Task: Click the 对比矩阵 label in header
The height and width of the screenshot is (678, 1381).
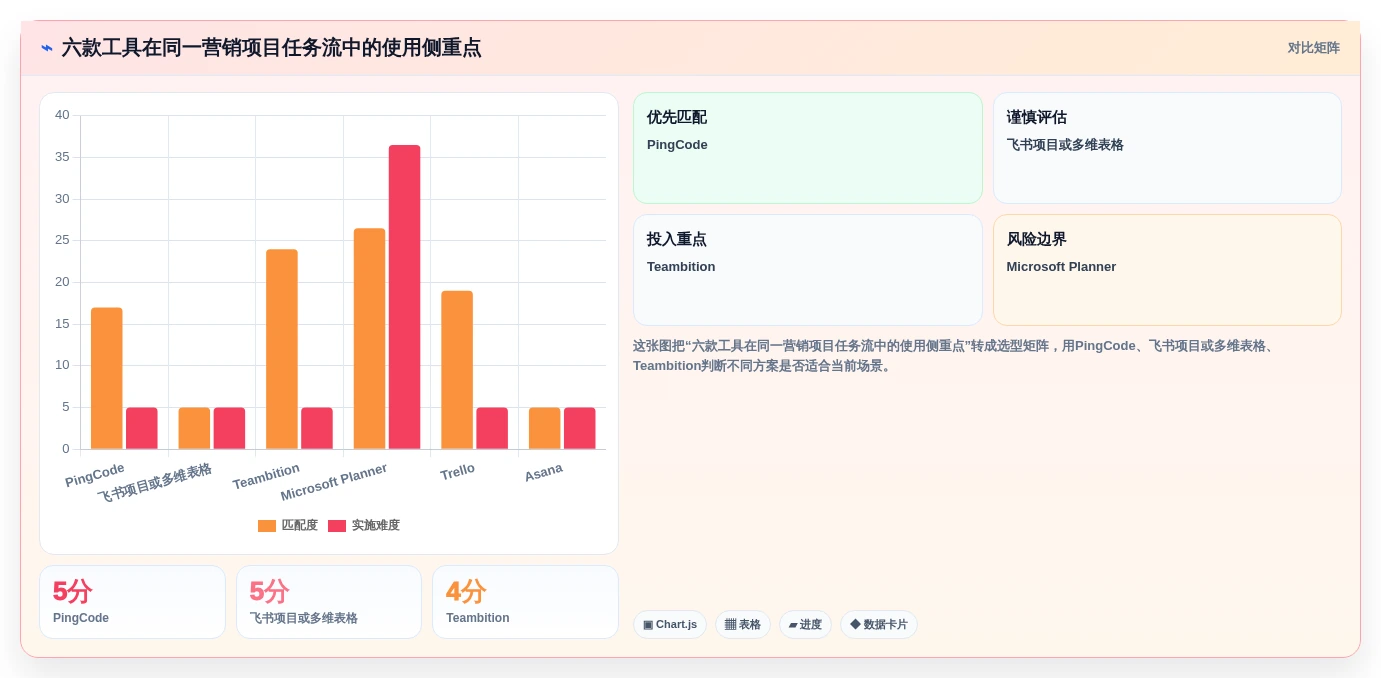Action: point(1313,48)
